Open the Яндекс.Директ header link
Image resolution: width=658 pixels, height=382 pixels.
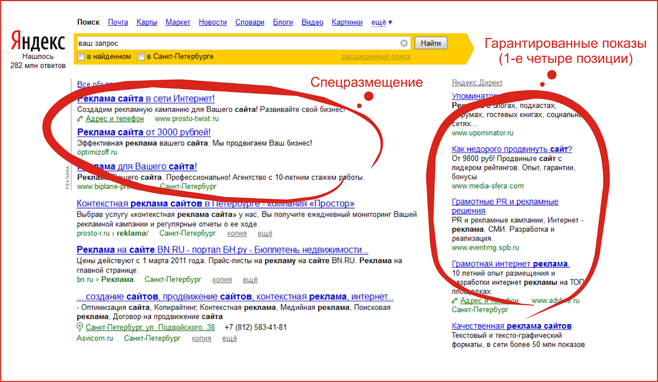click(x=477, y=83)
